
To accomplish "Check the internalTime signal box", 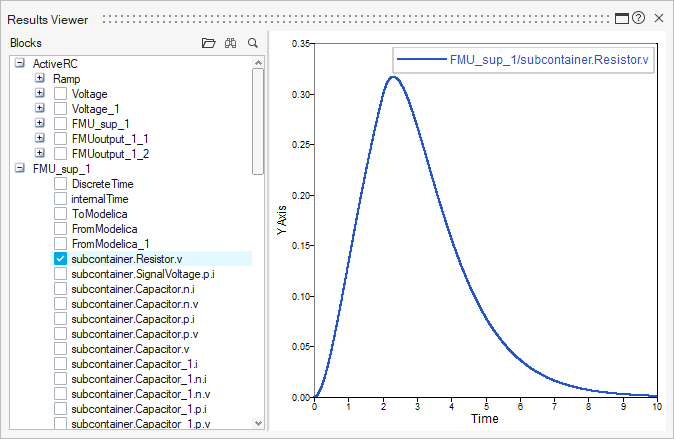I will [61, 199].
